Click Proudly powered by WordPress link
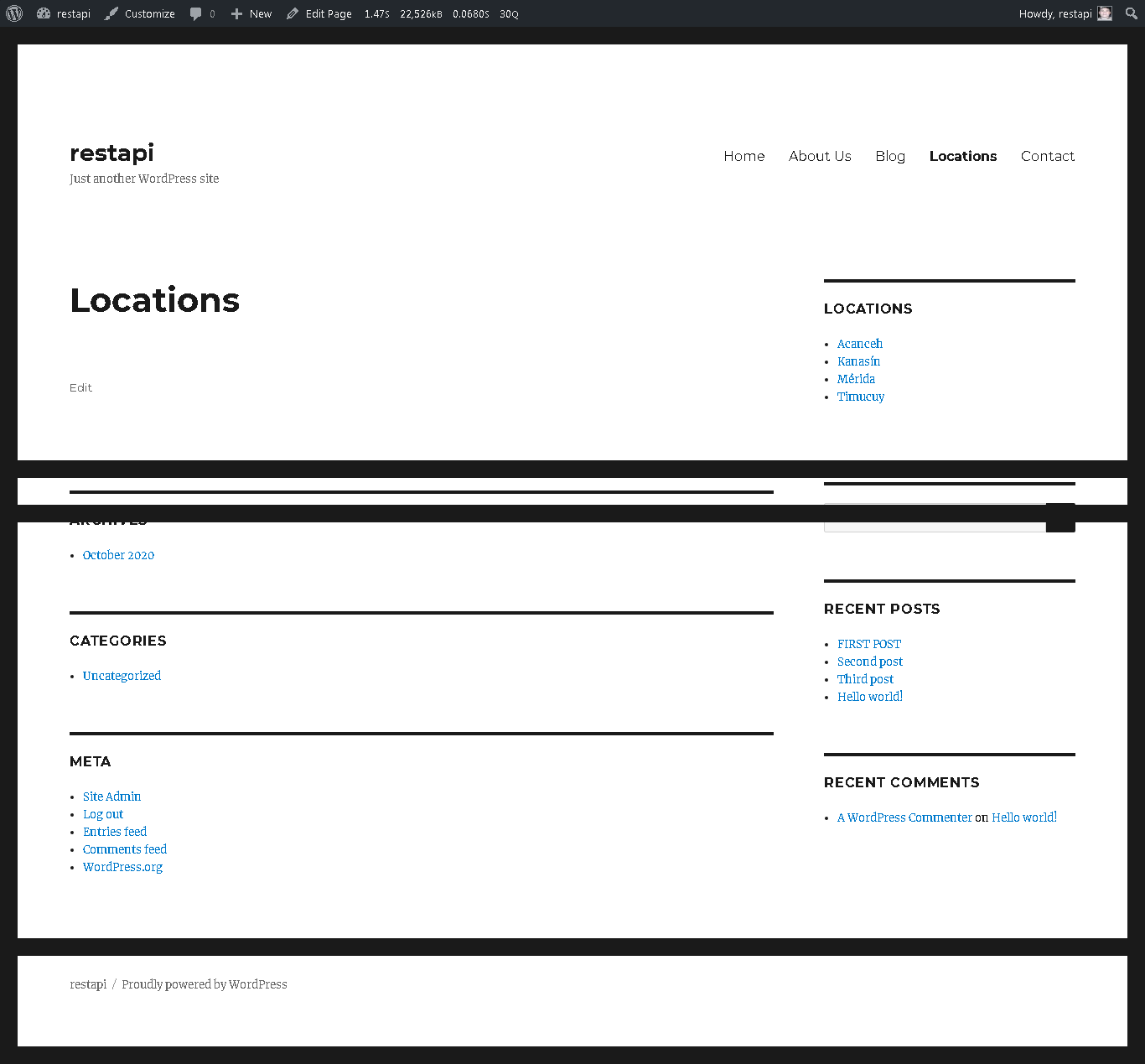Screen dimensions: 1145x1064 point(205,984)
